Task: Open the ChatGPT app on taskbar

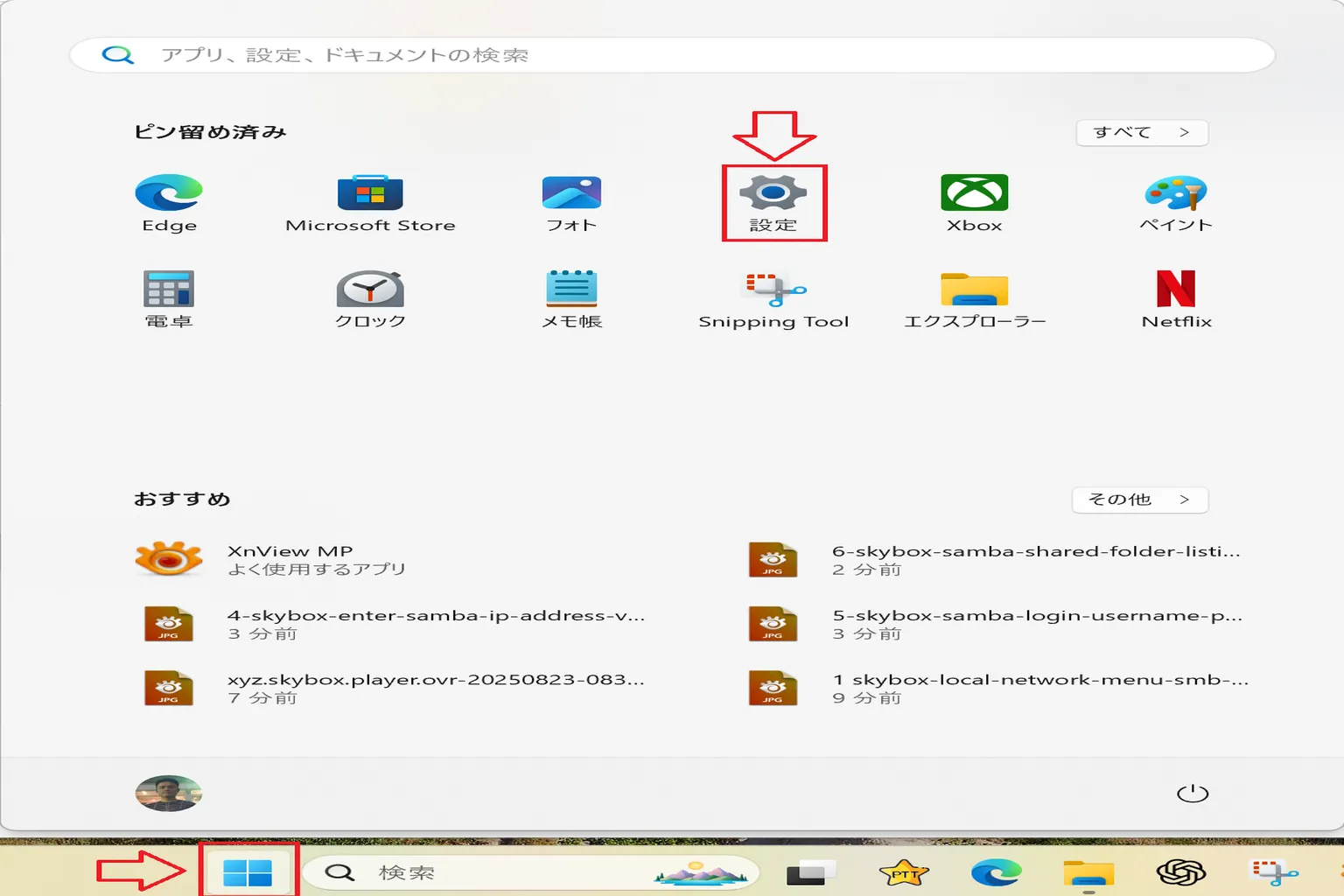Action: click(x=1181, y=872)
